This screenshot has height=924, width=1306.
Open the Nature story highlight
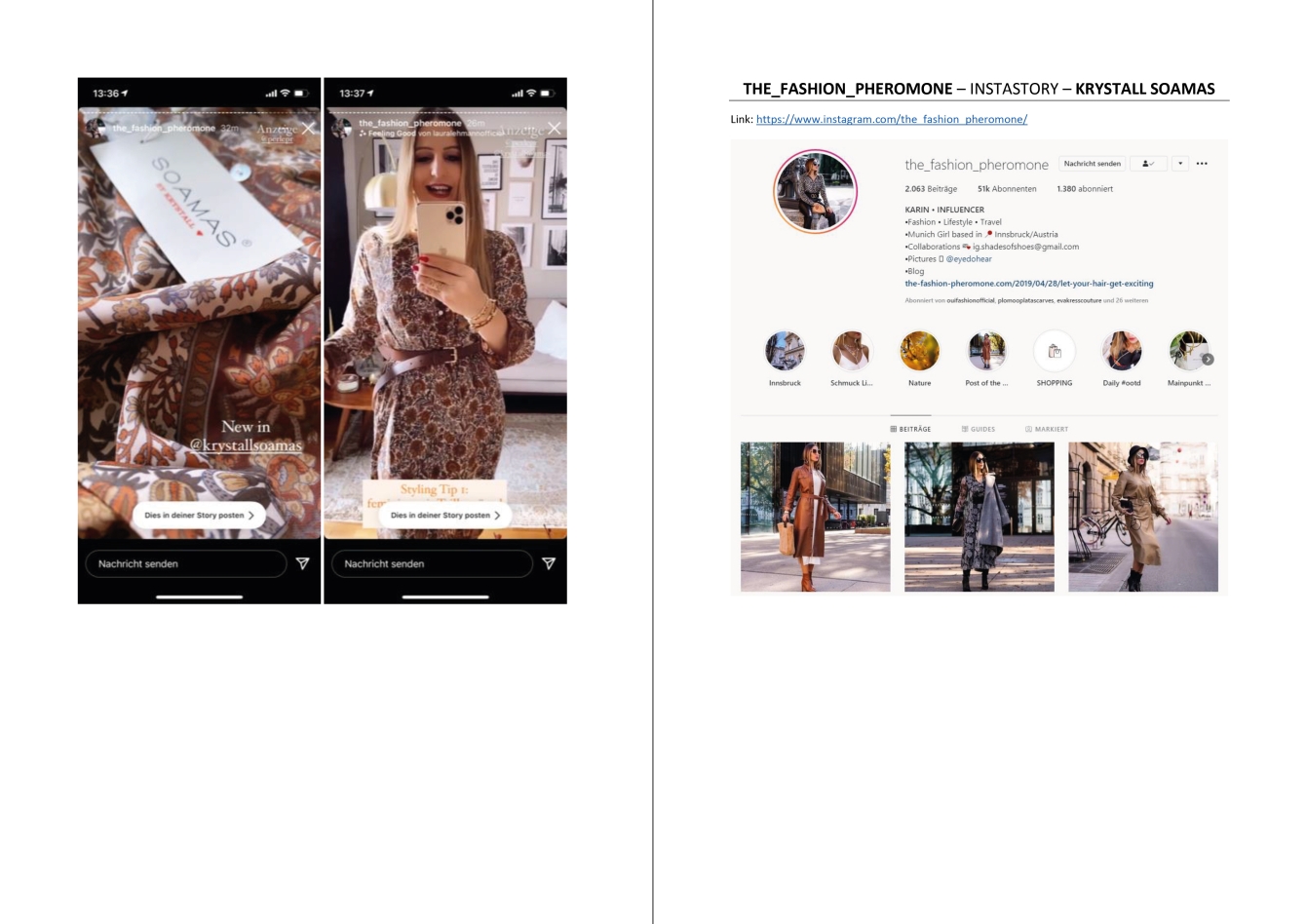click(x=919, y=352)
